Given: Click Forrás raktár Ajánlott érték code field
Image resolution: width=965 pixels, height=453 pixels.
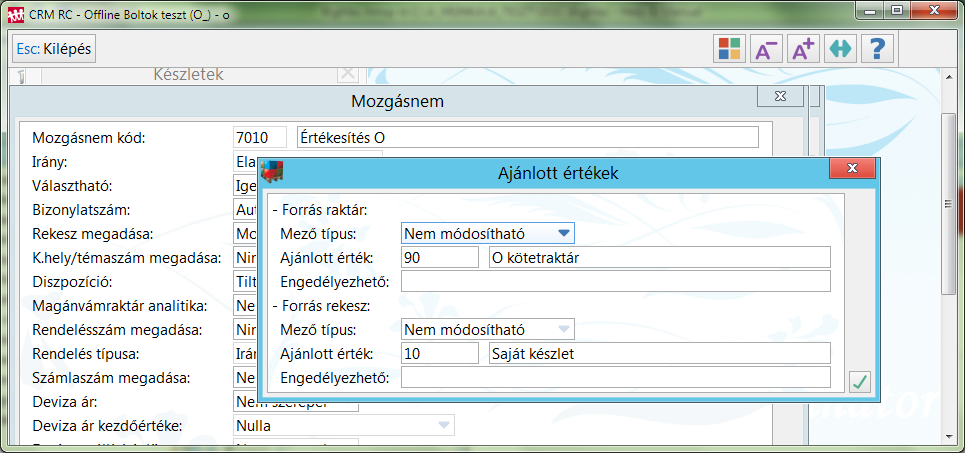Looking at the screenshot, I should (440, 257).
